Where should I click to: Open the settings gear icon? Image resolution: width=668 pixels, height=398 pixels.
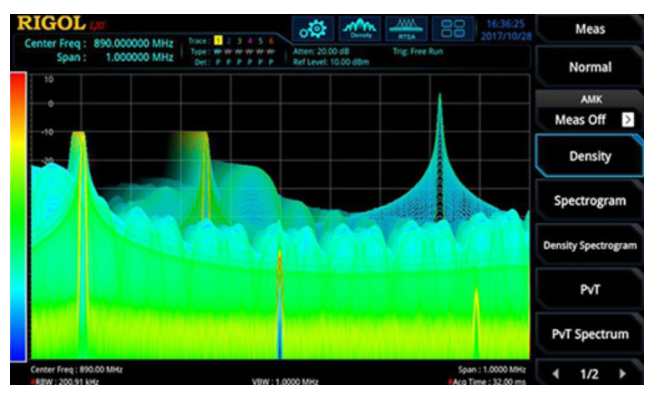313,29
